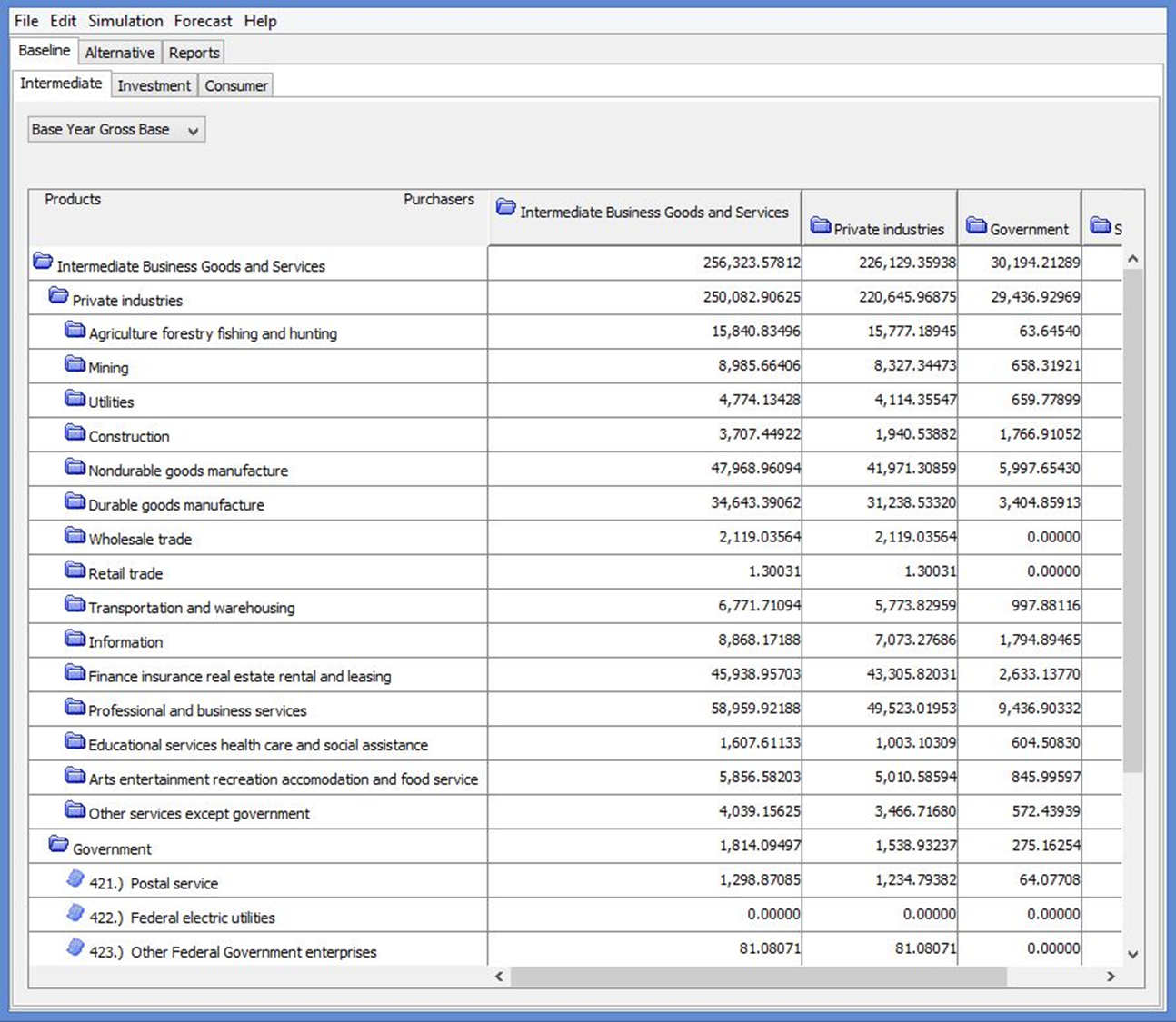Select the Construction row label
The image size is (1176, 1022).
pos(129,436)
